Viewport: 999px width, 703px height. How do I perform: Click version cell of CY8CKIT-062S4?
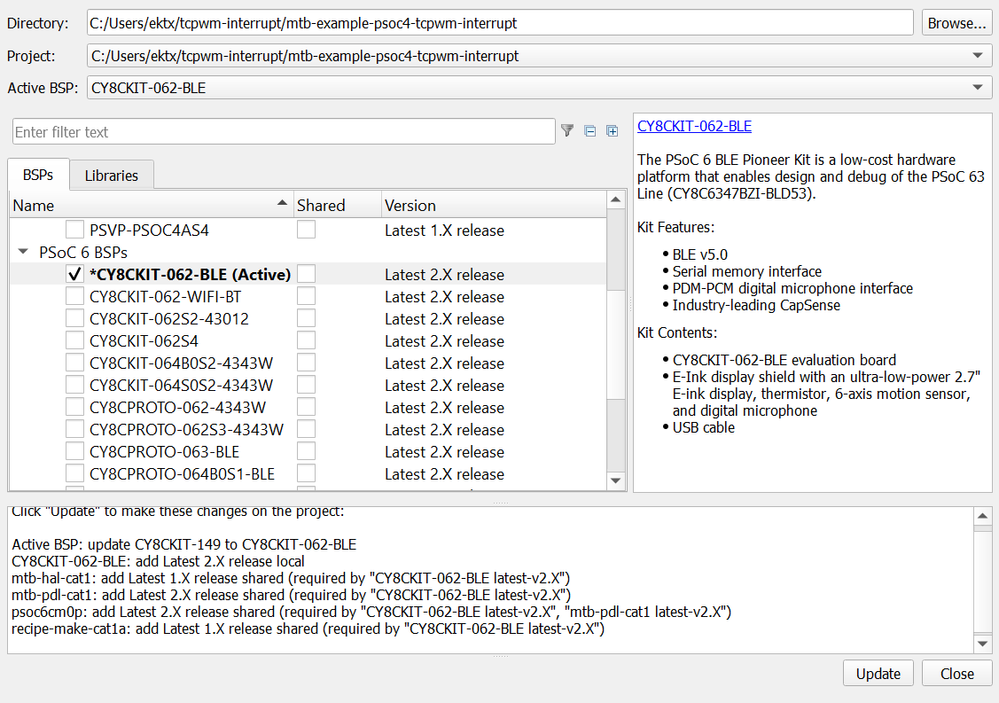(x=444, y=341)
